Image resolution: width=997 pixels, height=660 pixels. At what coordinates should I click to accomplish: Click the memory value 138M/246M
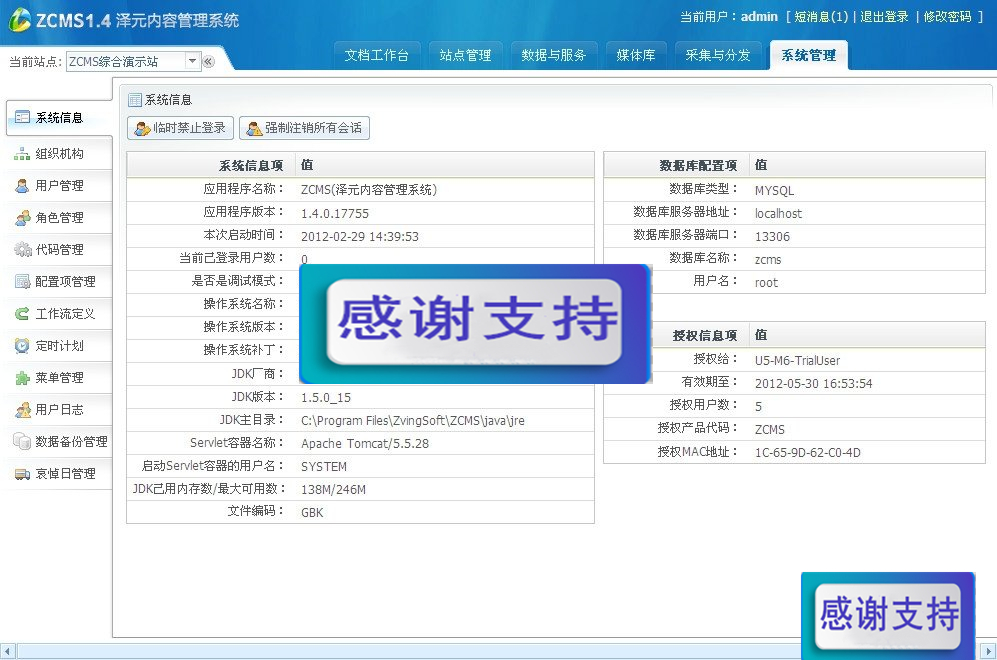pos(333,490)
